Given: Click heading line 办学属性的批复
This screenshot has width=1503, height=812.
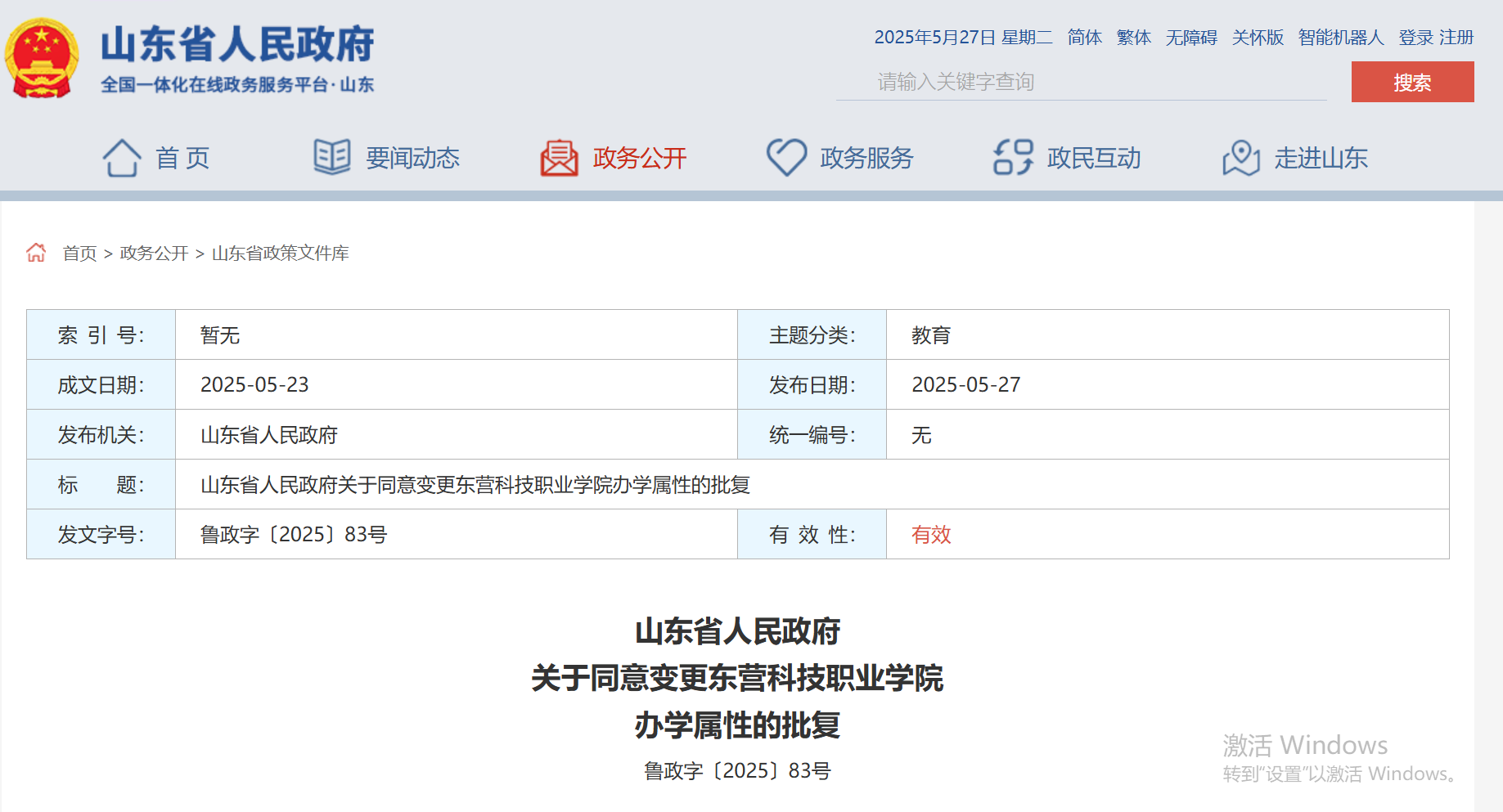Looking at the screenshot, I should [737, 725].
